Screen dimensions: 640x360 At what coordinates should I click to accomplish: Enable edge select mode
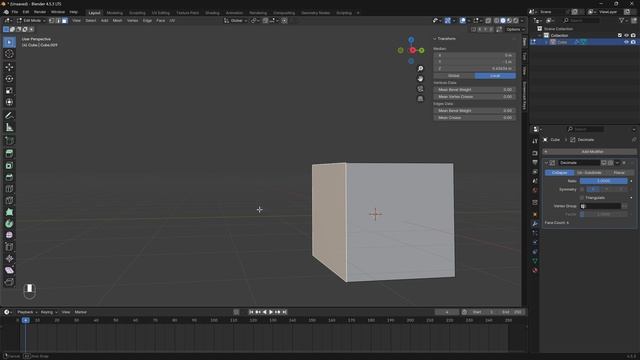pyautogui.click(x=58, y=20)
